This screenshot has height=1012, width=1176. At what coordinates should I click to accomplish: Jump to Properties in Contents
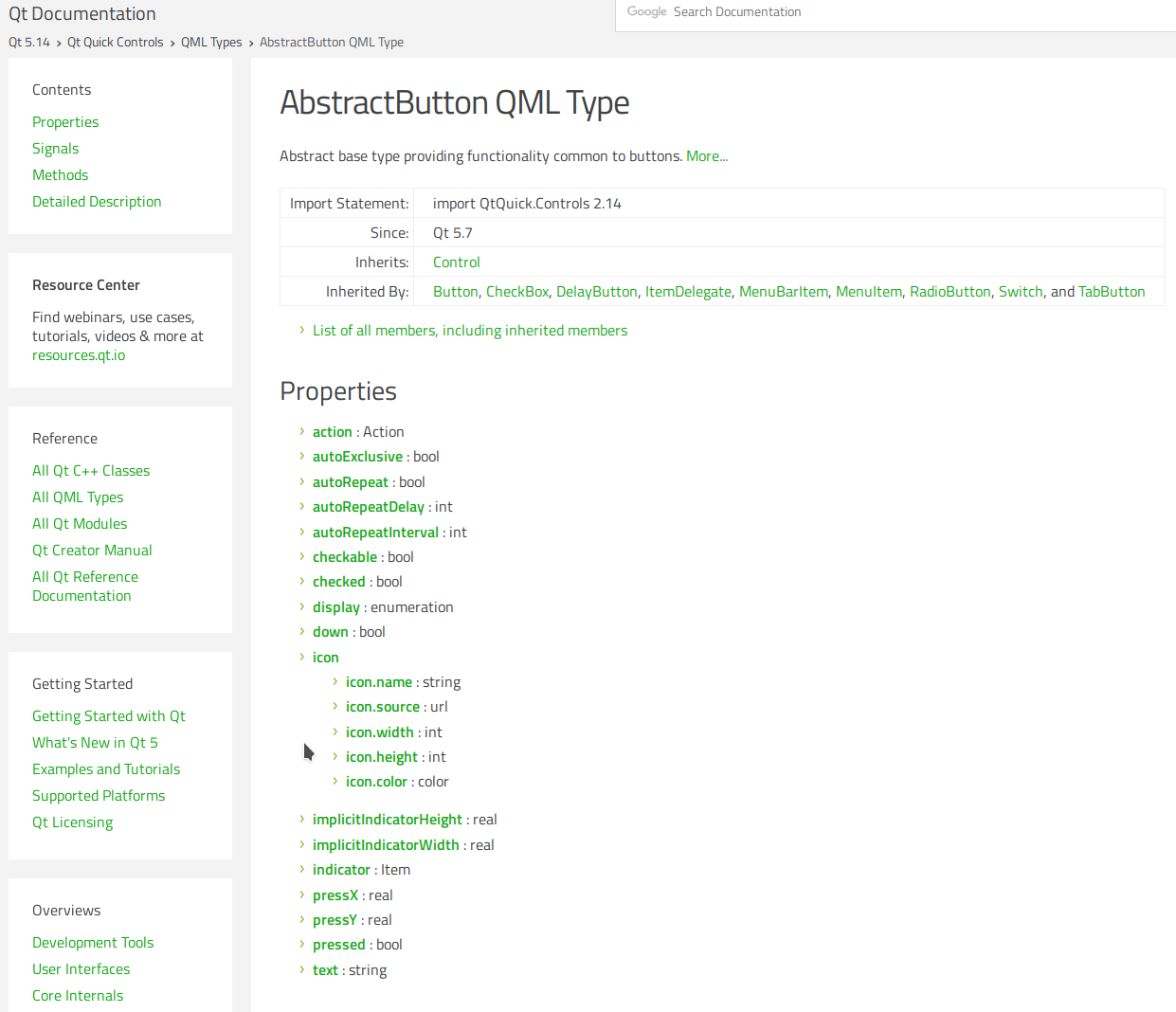pos(65,122)
